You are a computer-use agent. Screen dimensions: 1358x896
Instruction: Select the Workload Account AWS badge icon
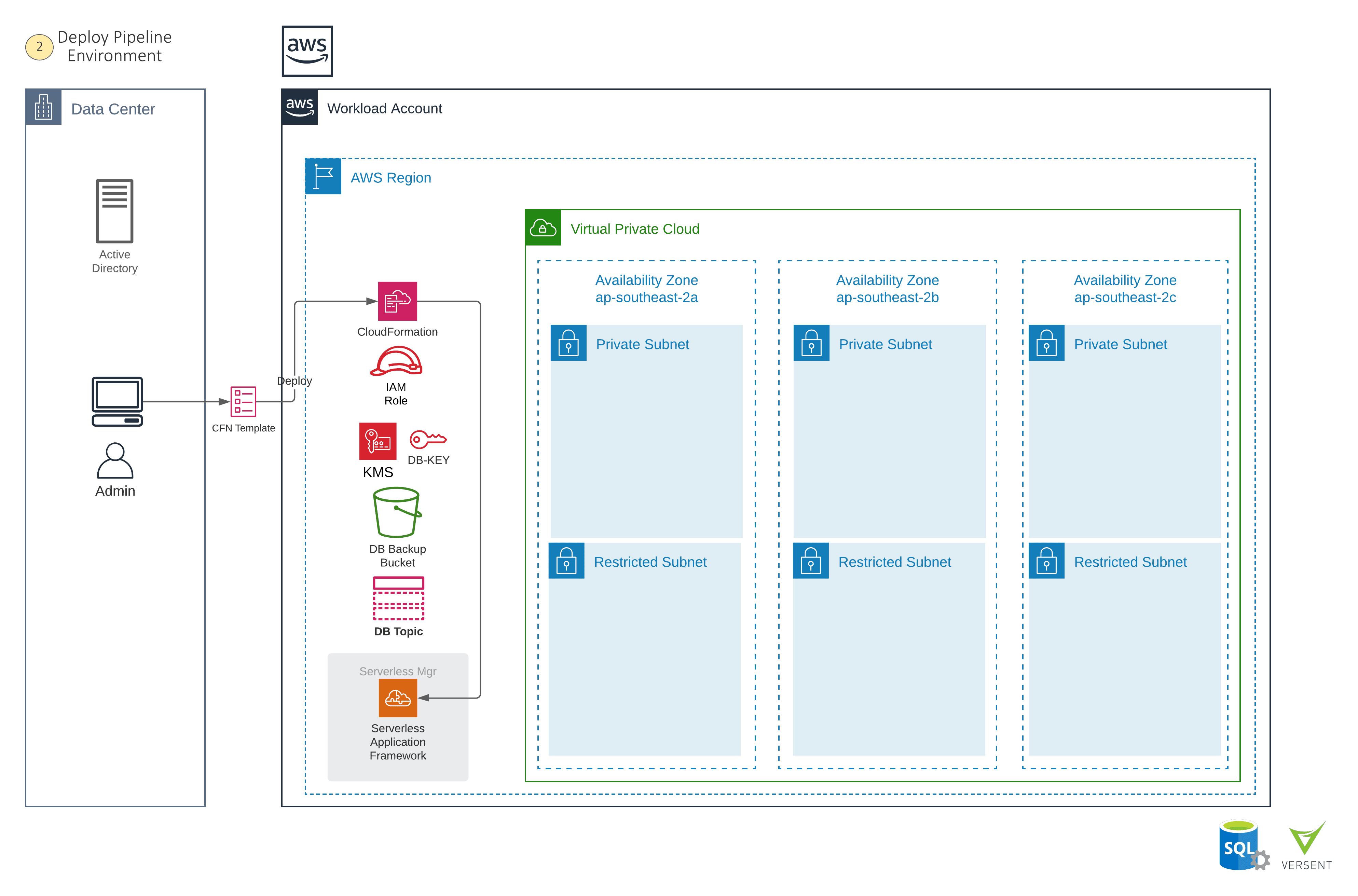click(x=300, y=107)
